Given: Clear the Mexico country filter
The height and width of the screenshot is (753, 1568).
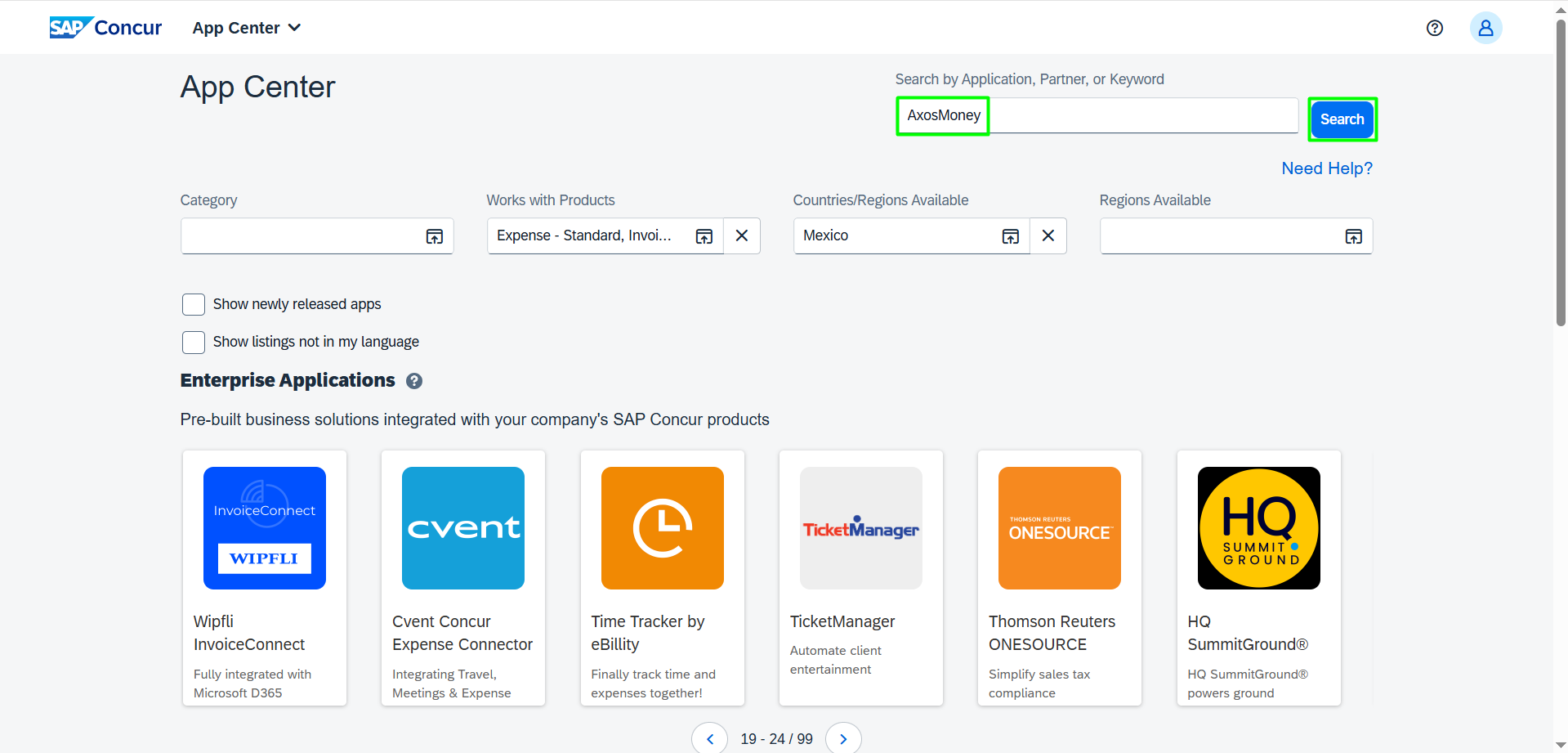Looking at the screenshot, I should point(1048,236).
